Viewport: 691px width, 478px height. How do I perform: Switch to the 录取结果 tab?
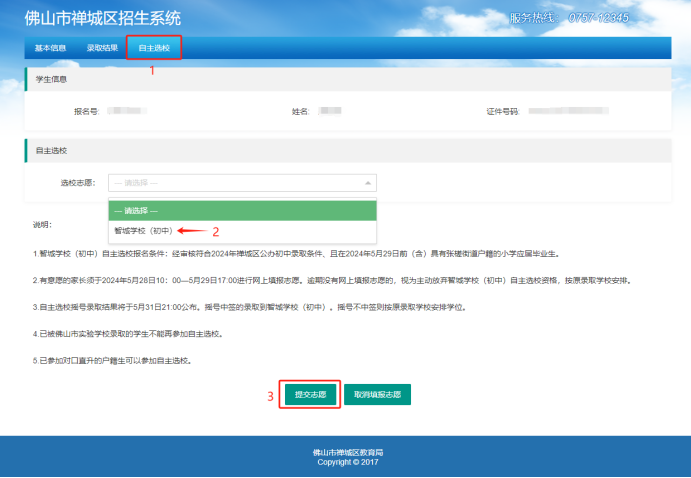(101, 47)
